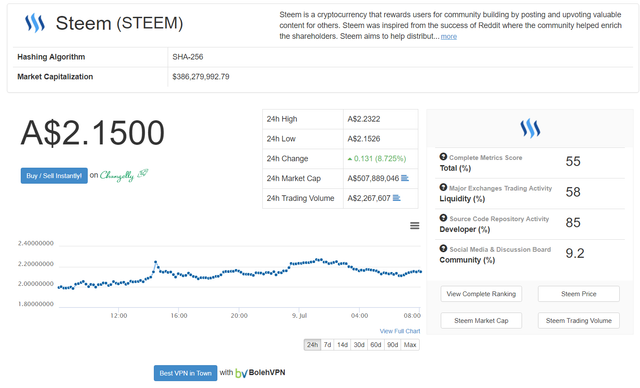640x388 pixels.
Task: Select the 24h chart range
Action: [312, 345]
